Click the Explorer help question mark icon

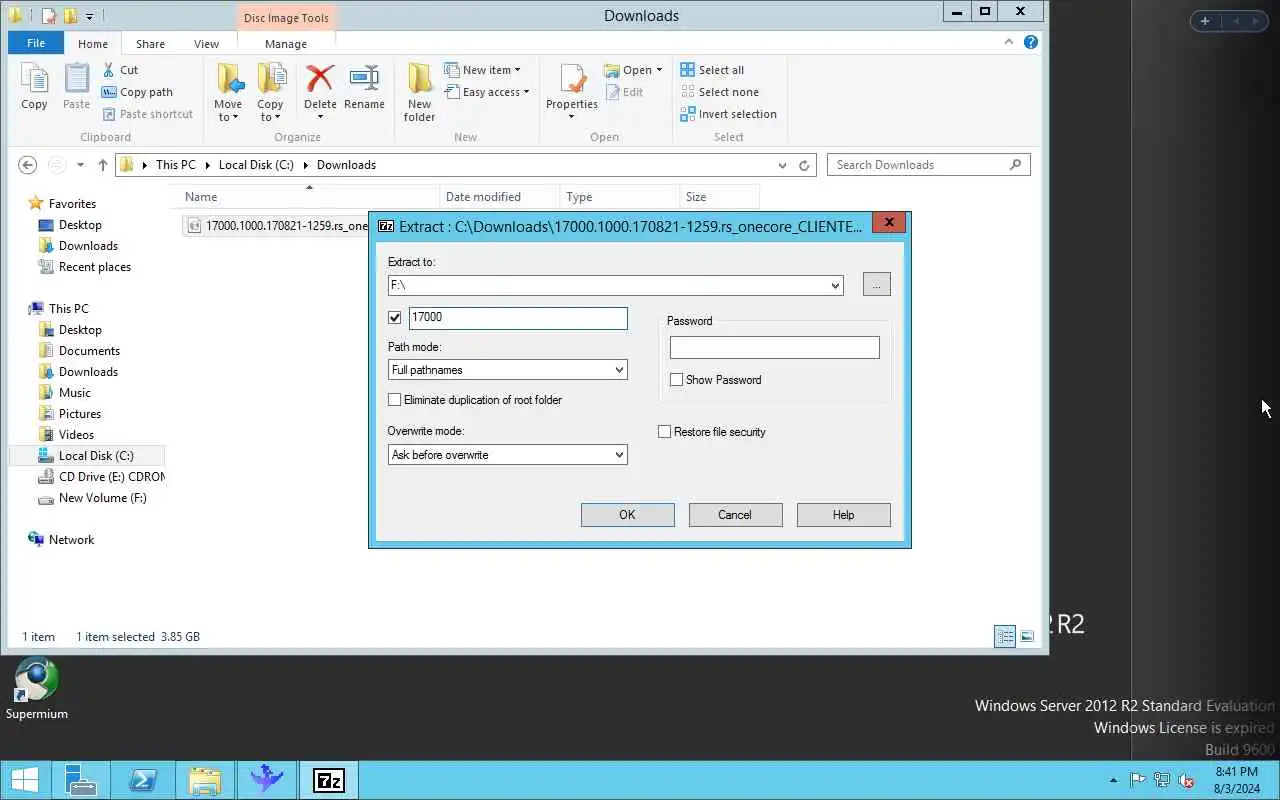[1031, 42]
